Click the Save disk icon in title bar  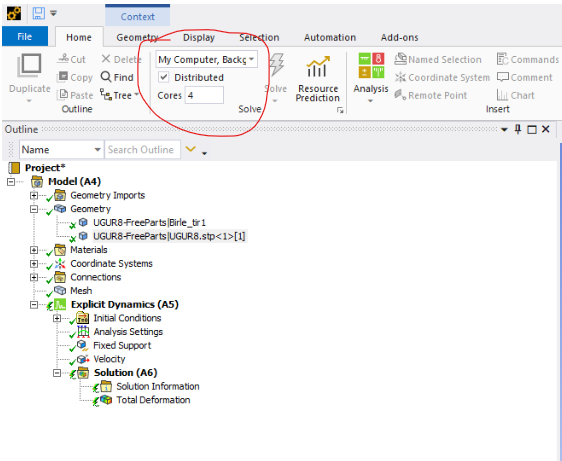coord(39,14)
